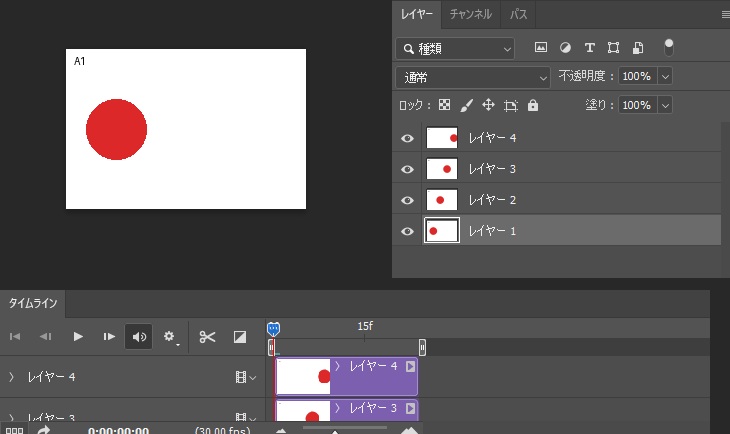Split clip at playhead with scissors

(x=207, y=336)
